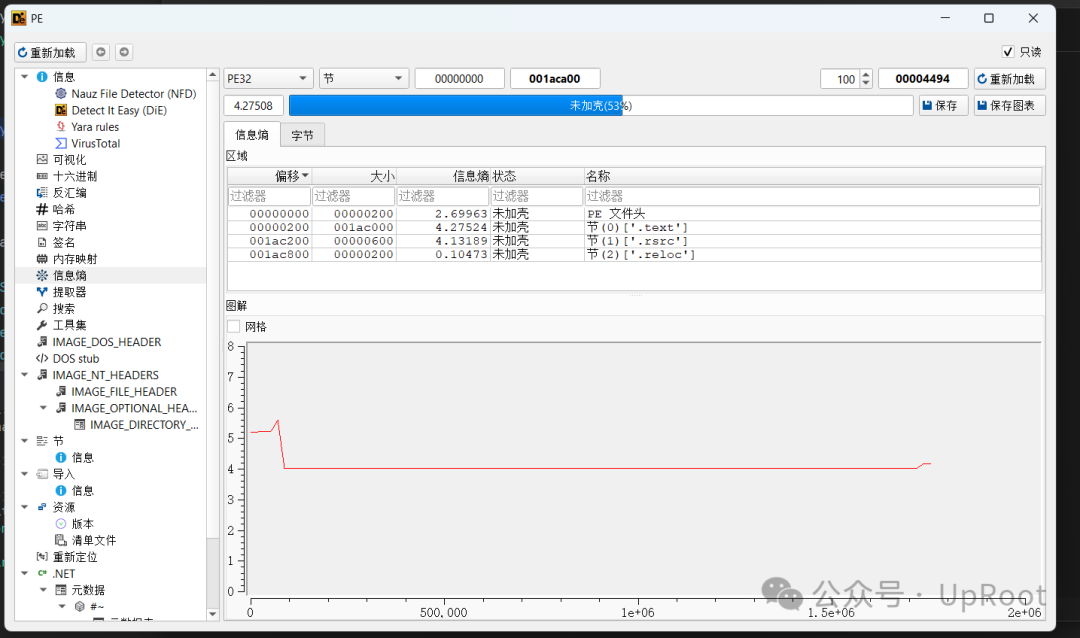Collapse the IMAGE_NT_HEADERS node

[25, 375]
